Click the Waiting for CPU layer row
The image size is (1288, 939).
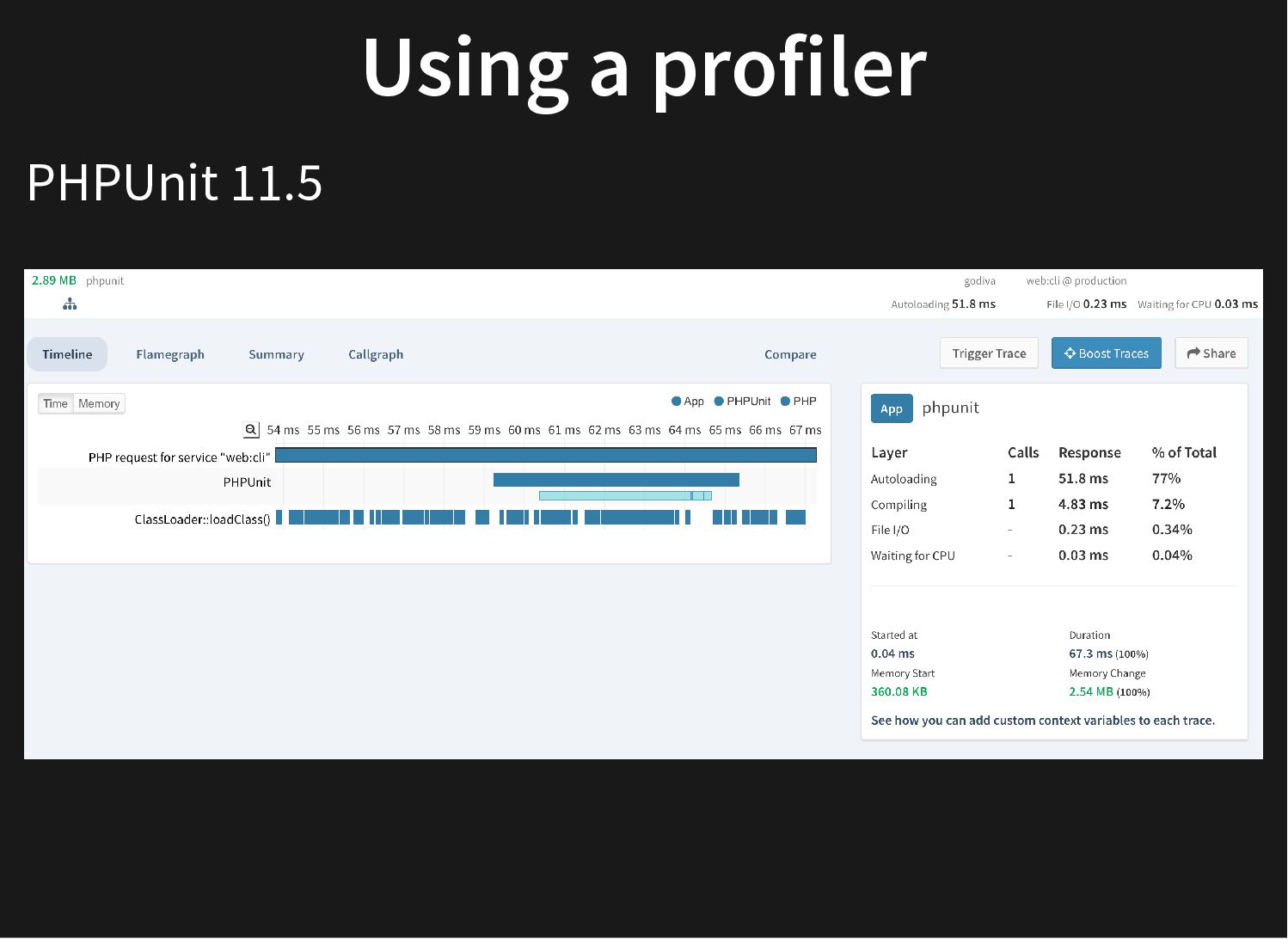click(1054, 555)
